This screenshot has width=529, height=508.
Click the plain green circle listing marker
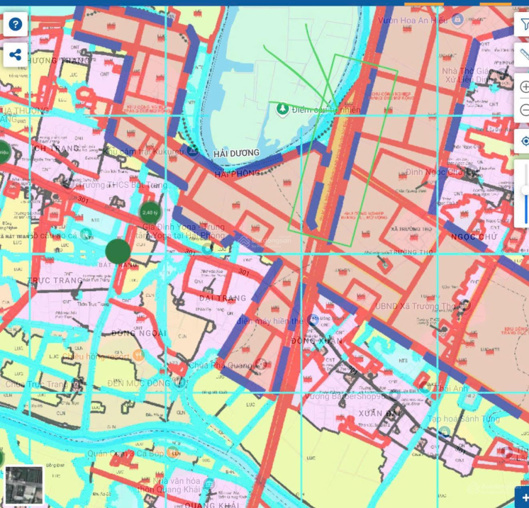tap(118, 251)
